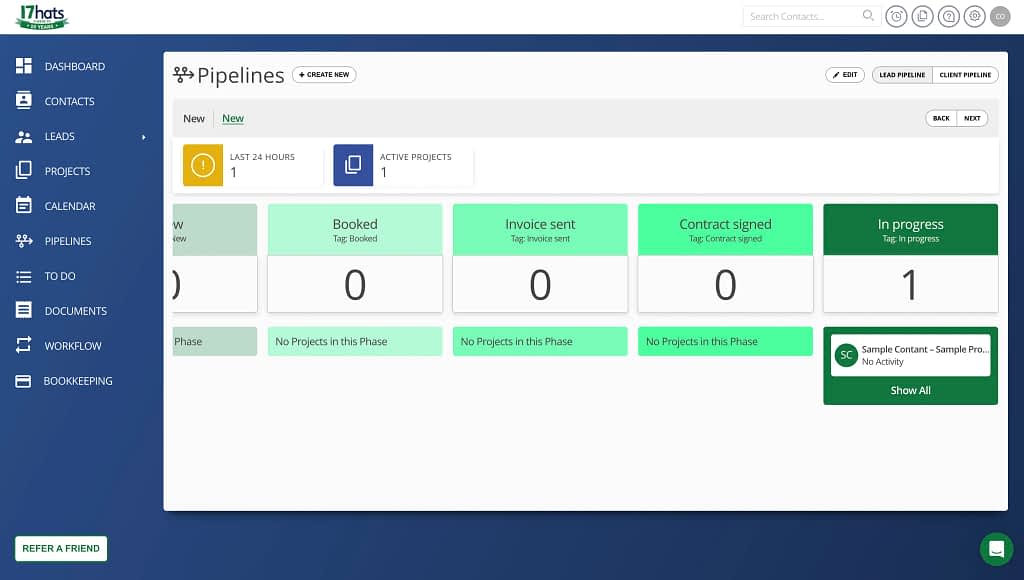Click Show All in In progress phase
Image resolution: width=1024 pixels, height=580 pixels.
coord(910,390)
